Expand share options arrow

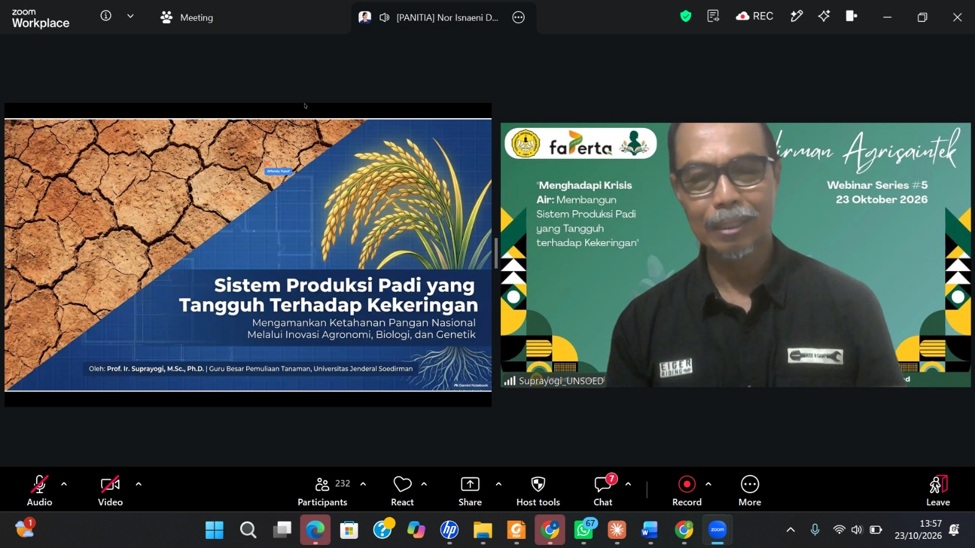[x=498, y=484]
